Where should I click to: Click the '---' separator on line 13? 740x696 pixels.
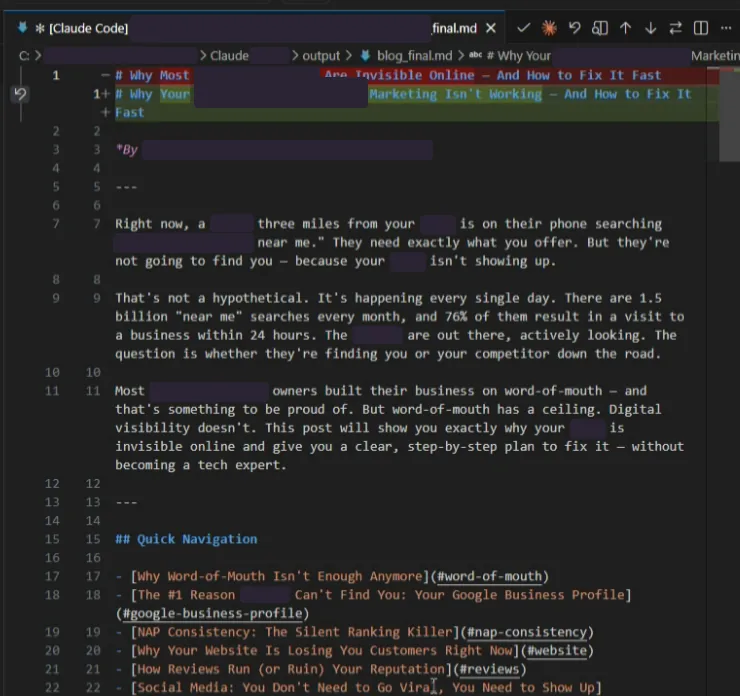click(x=126, y=502)
